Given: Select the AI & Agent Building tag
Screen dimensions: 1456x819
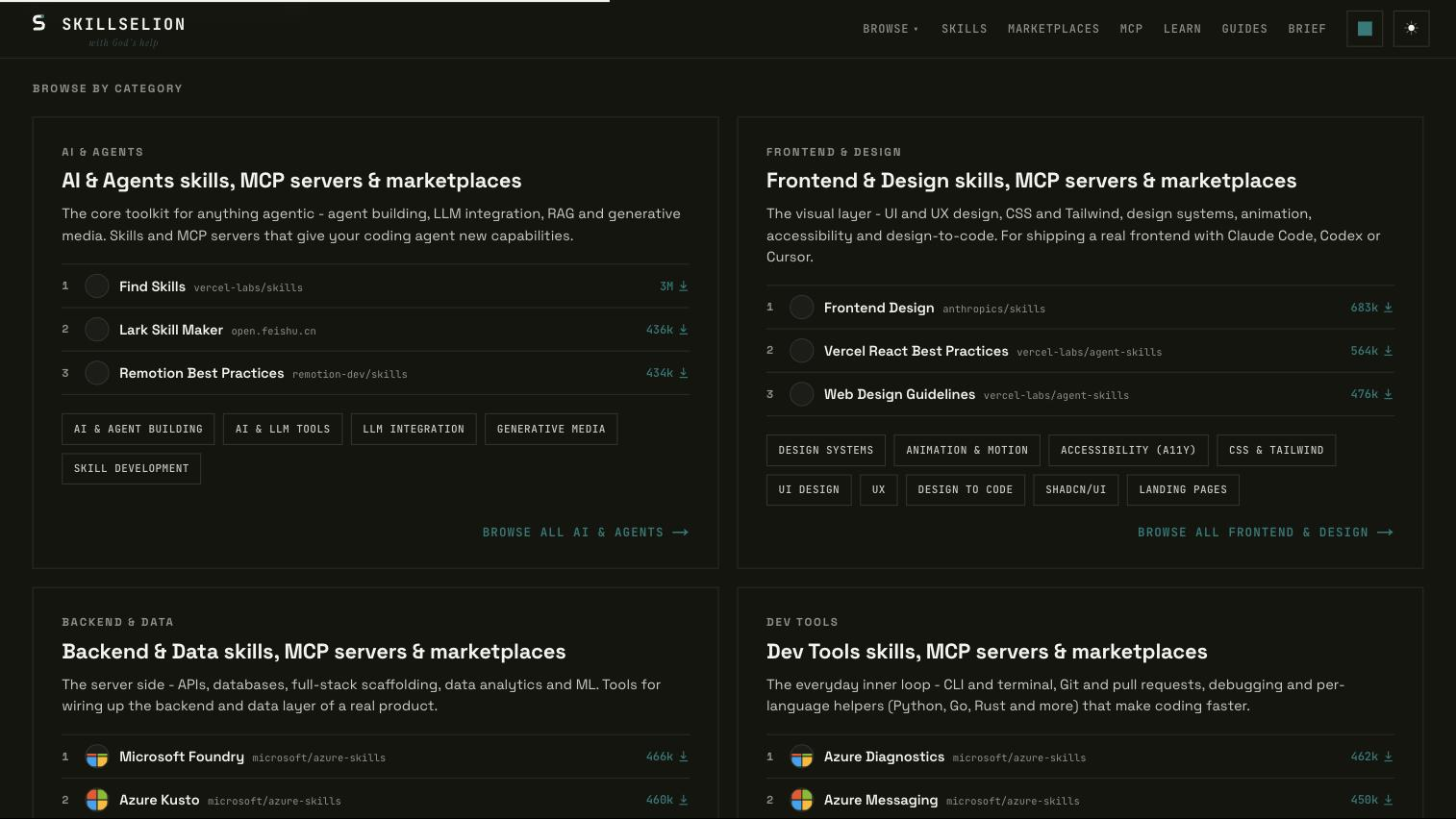Looking at the screenshot, I should [x=138, y=429].
